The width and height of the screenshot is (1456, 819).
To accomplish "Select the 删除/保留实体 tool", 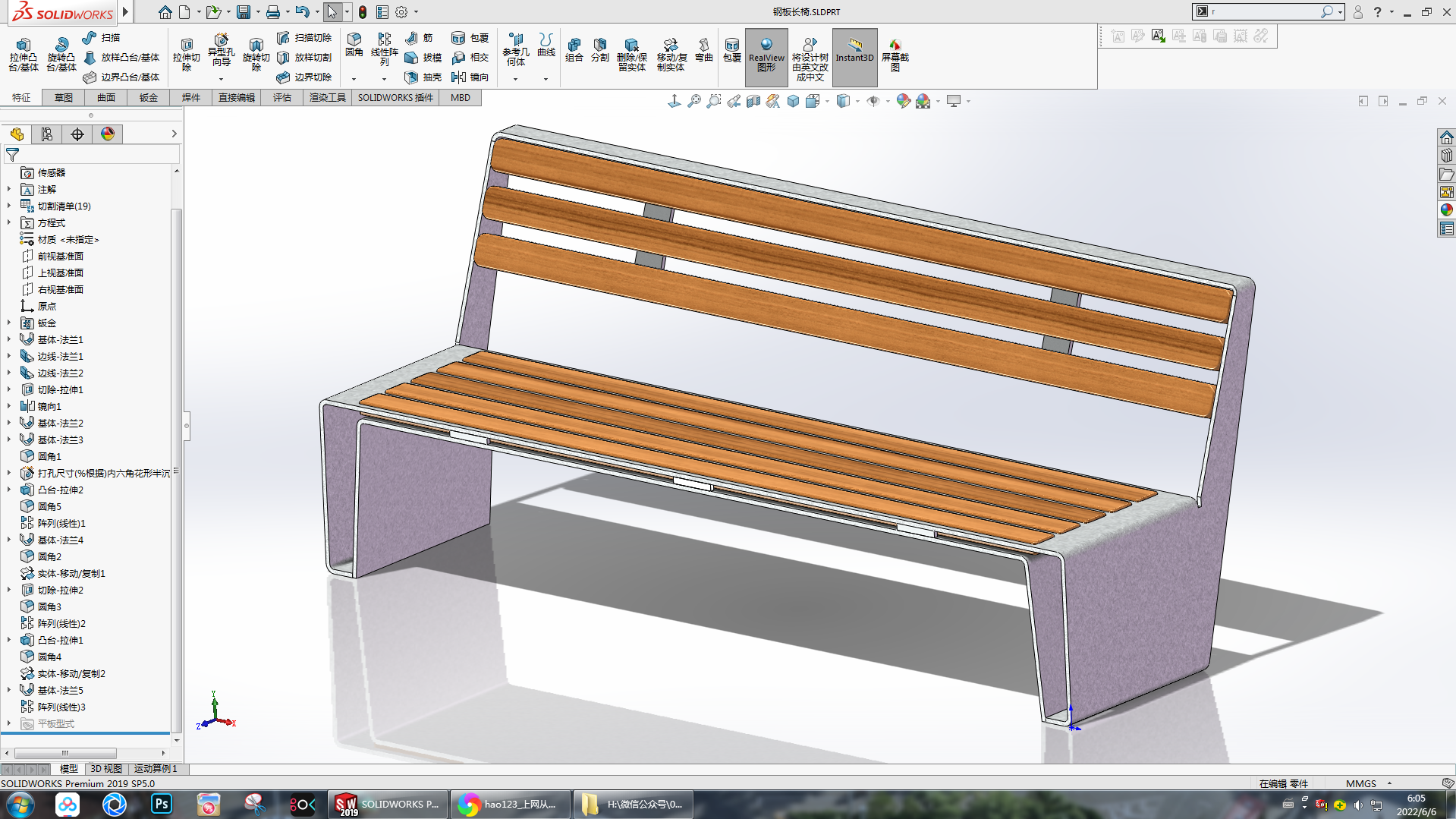I will click(x=631, y=55).
